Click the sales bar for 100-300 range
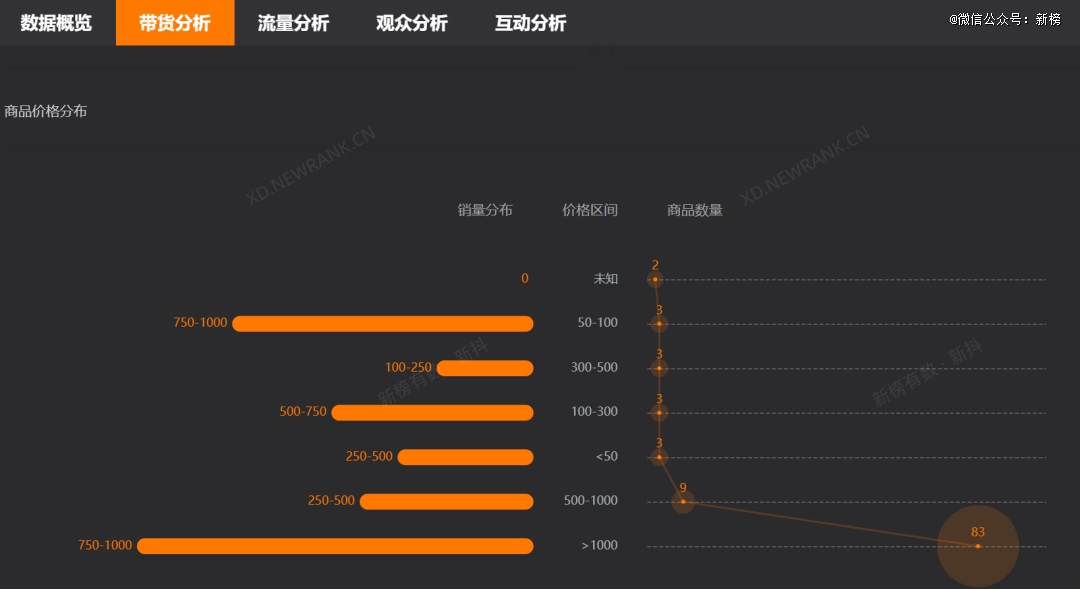Image resolution: width=1080 pixels, height=589 pixels. coord(433,413)
